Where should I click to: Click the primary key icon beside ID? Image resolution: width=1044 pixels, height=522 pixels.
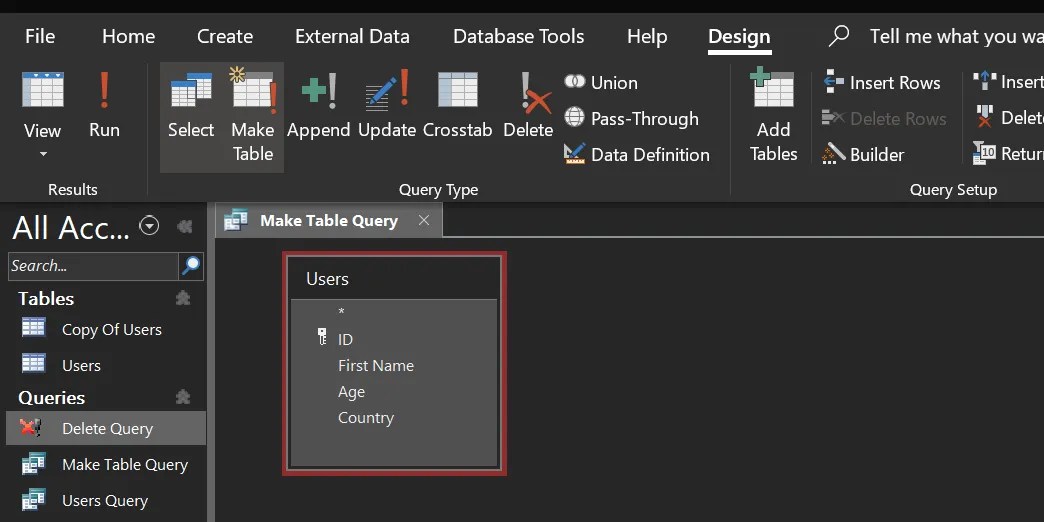[322, 337]
